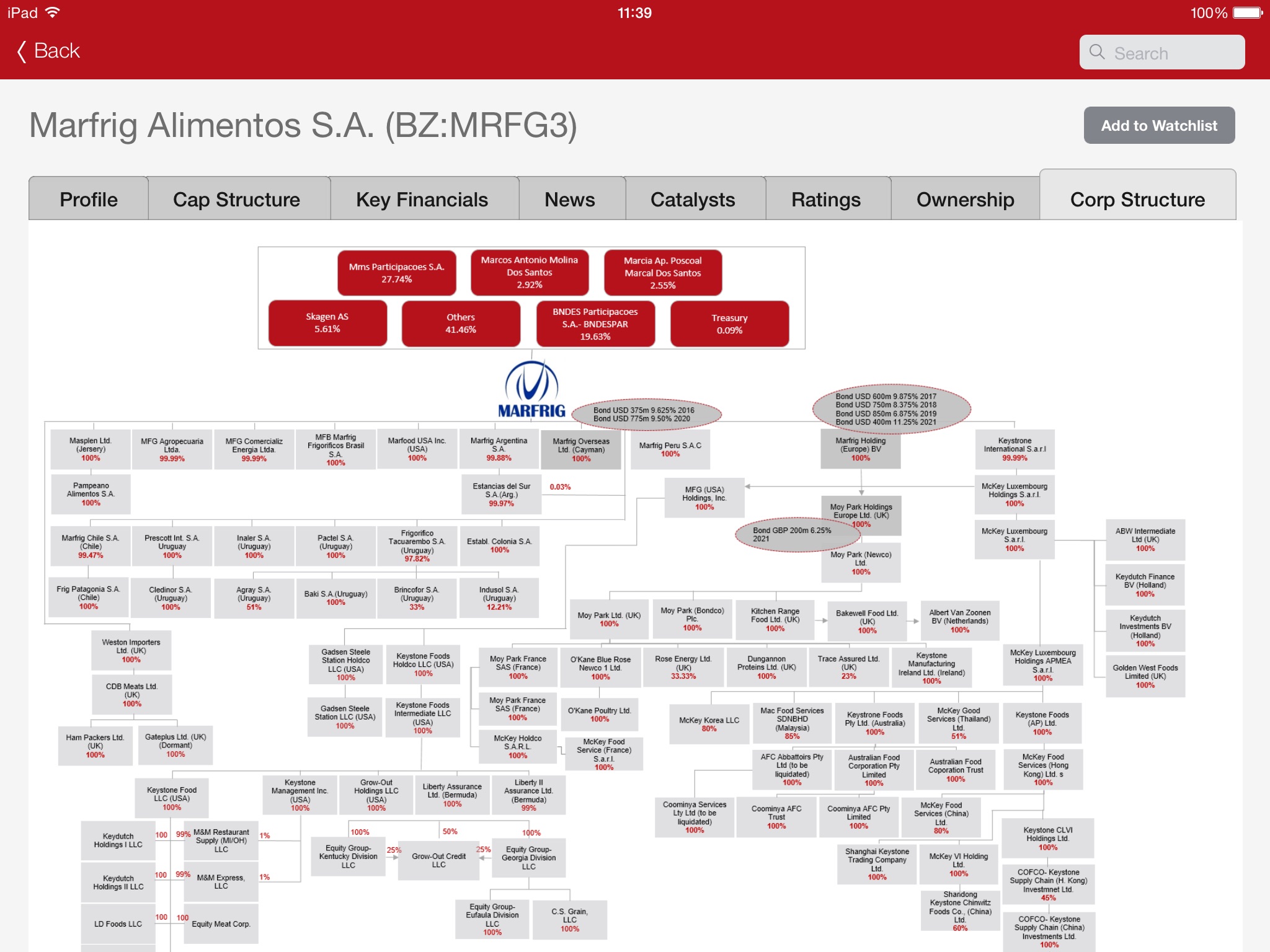Tap Marfood USA Inc. node
This screenshot has width=1270, height=952.
[417, 449]
